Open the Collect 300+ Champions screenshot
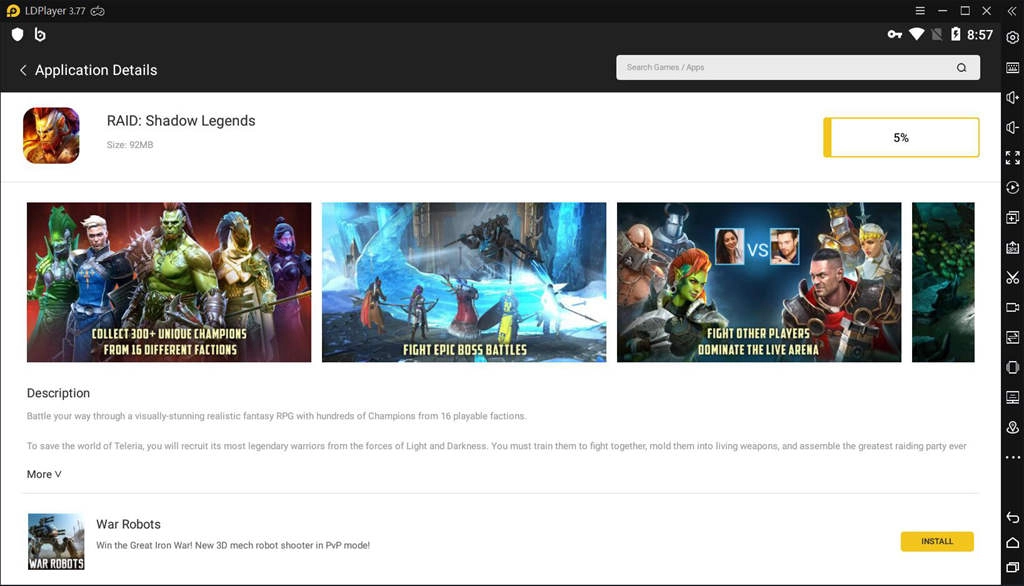Screen dimensions: 1024x586 169,282
